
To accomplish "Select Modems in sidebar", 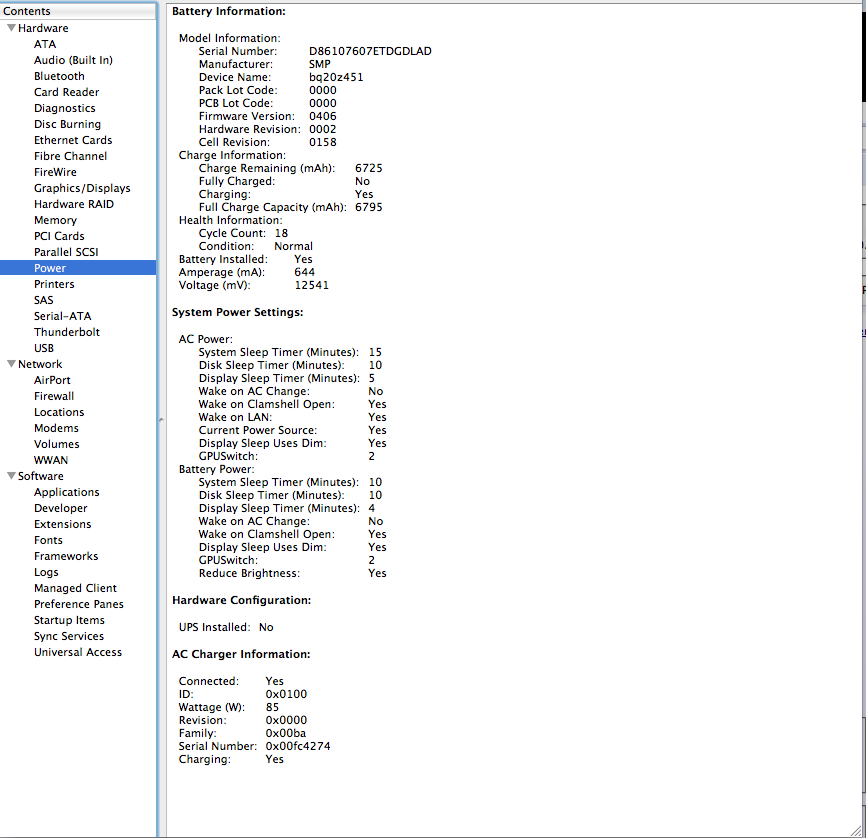I will pyautogui.click(x=56, y=429).
